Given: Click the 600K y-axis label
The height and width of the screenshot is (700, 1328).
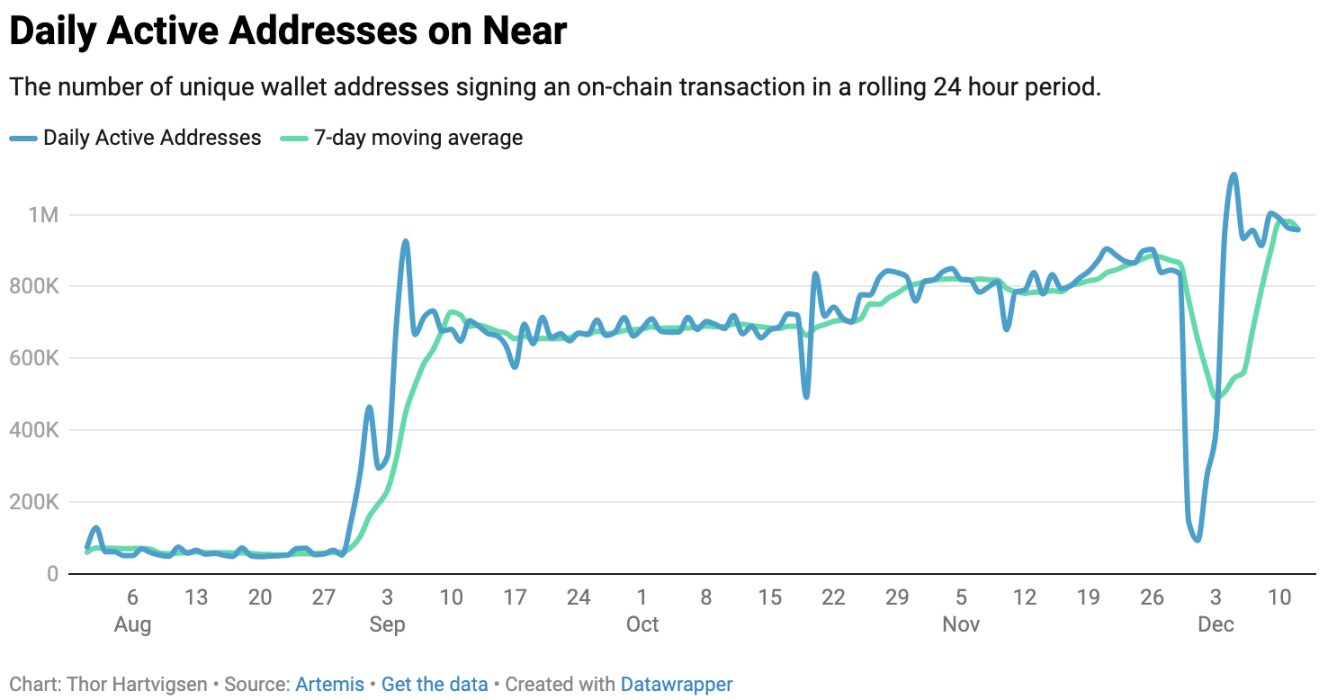Looking at the screenshot, I should (36, 359).
